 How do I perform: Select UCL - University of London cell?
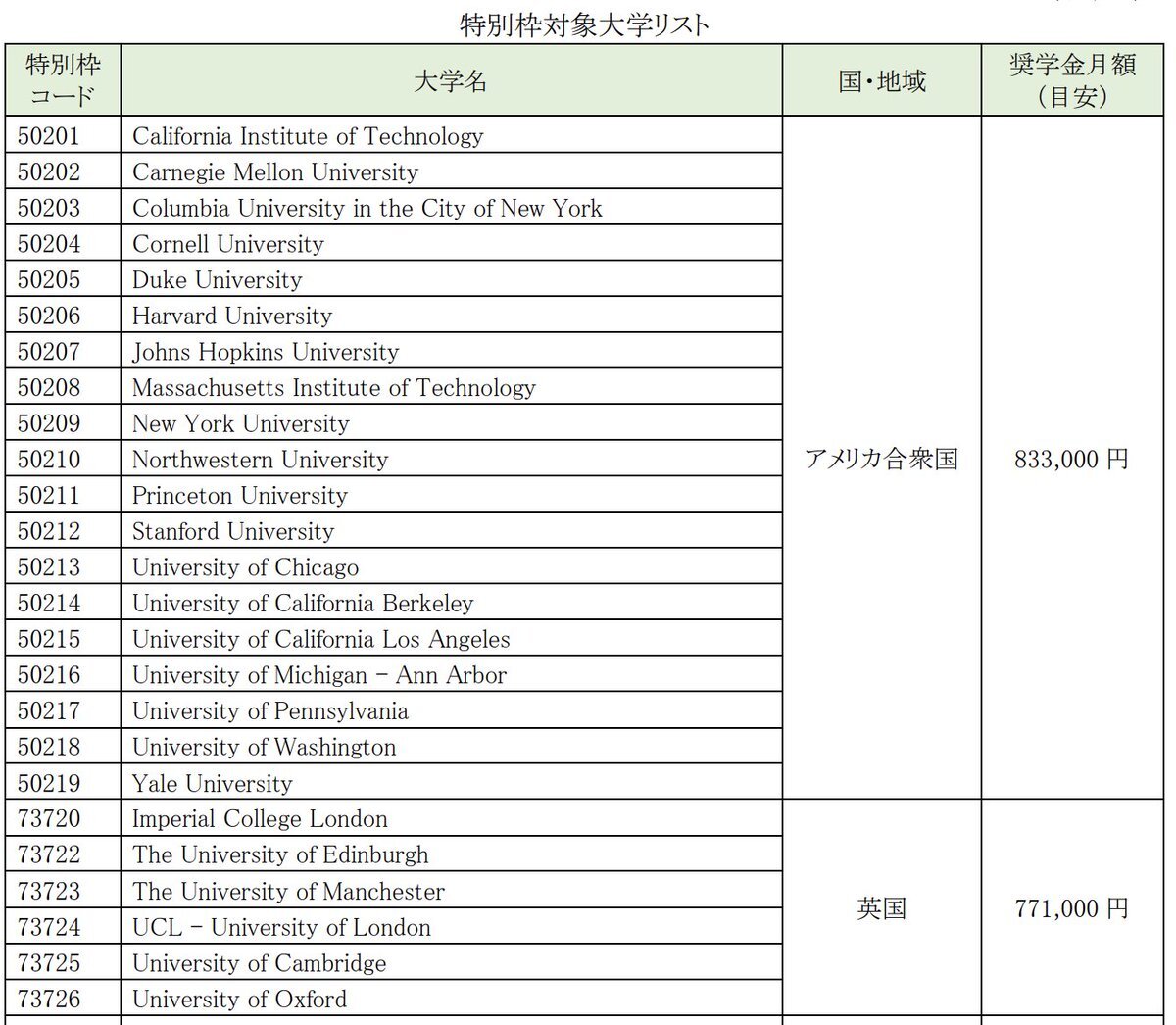pos(452,926)
